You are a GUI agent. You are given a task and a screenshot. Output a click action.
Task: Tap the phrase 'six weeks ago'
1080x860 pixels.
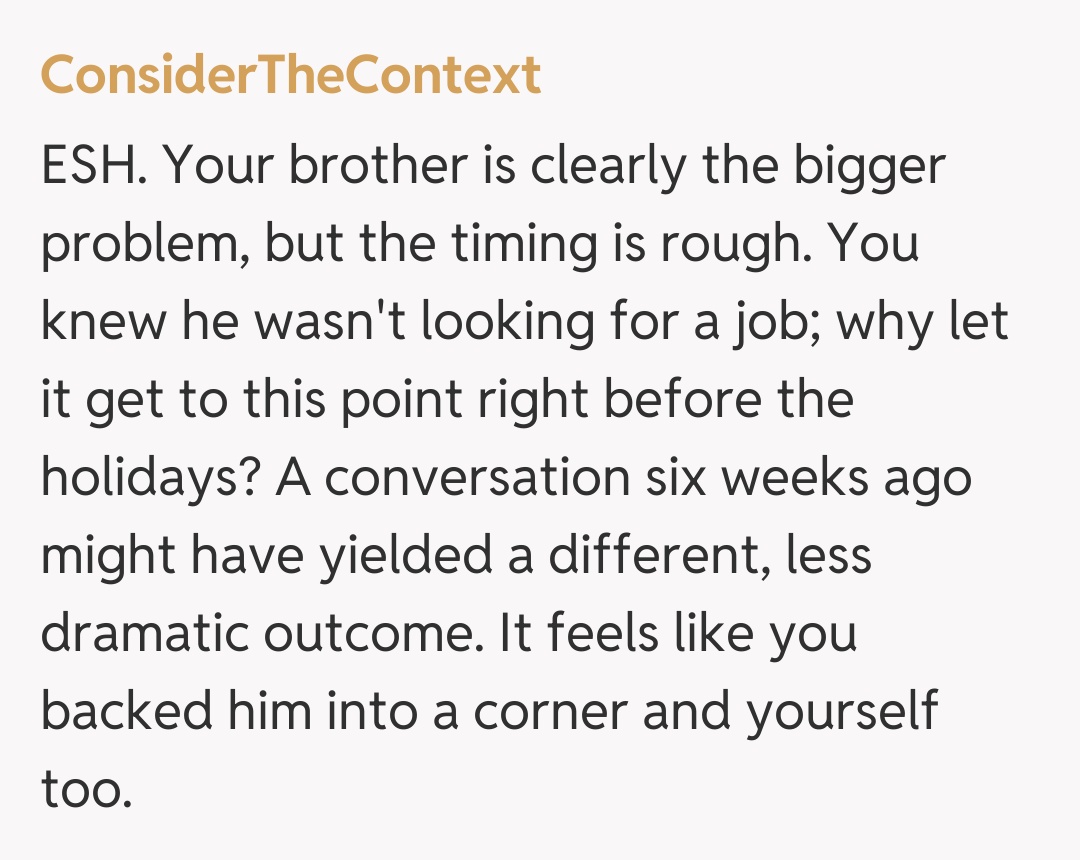click(x=797, y=480)
